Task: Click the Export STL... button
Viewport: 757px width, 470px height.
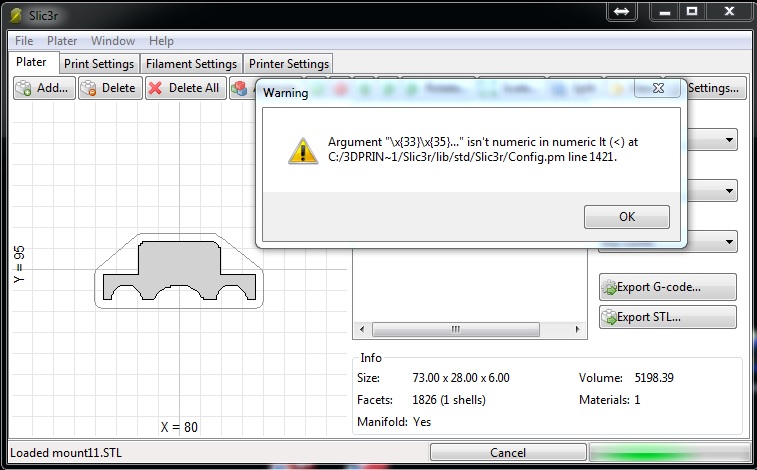Action: click(x=668, y=317)
